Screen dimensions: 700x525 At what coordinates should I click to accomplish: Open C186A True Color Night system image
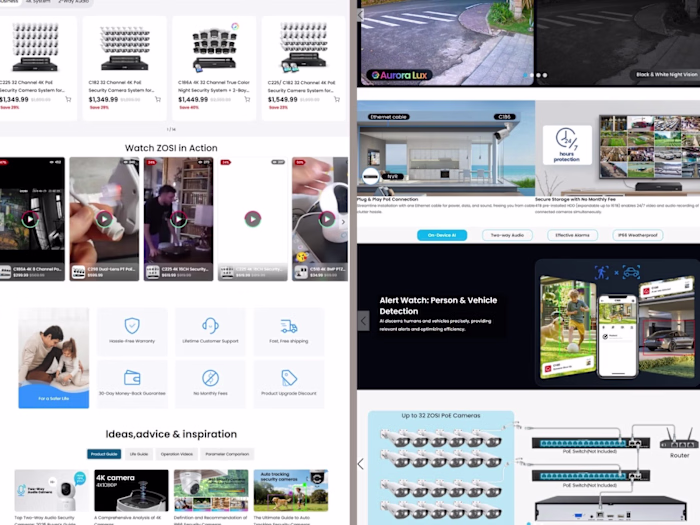(214, 49)
